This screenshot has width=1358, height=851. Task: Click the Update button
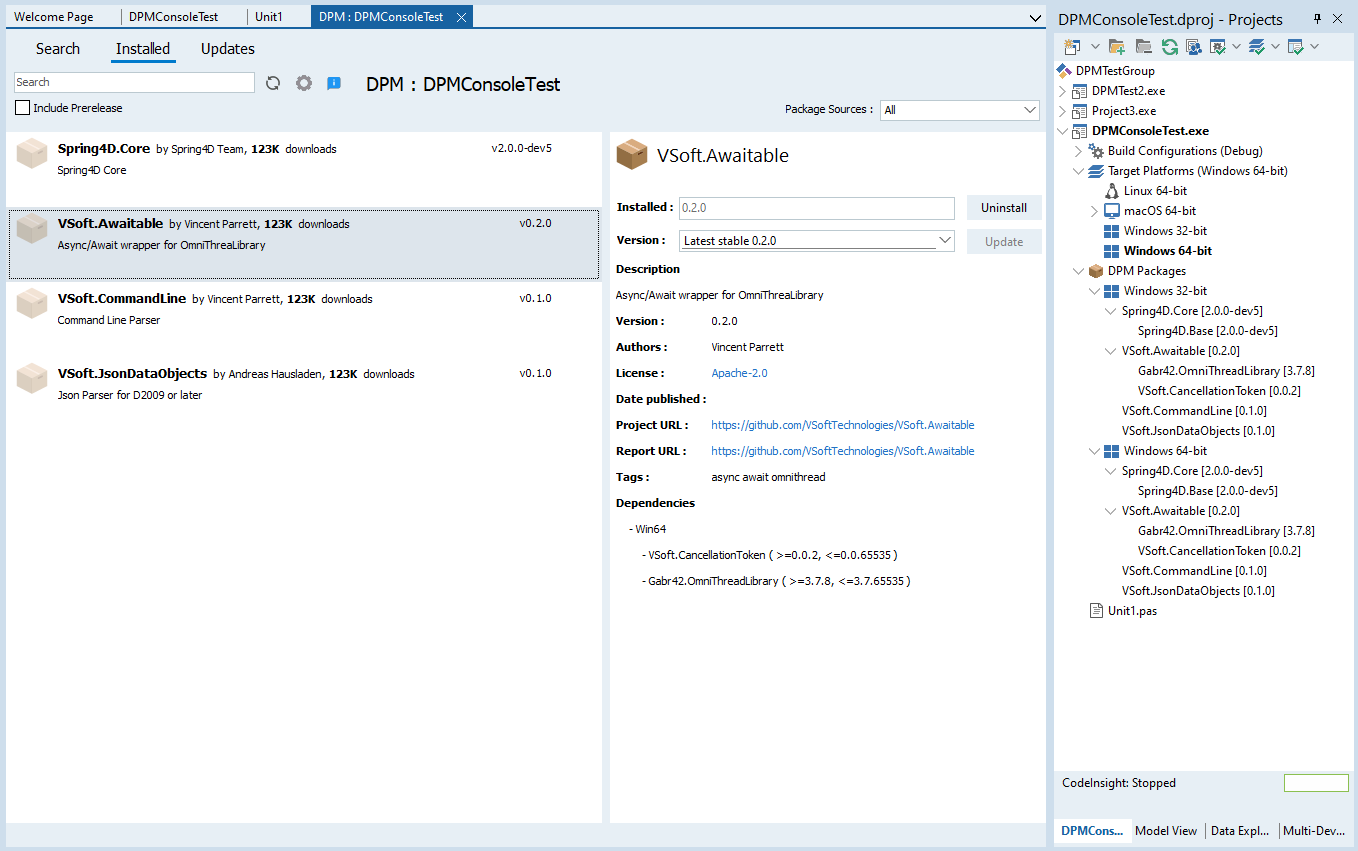click(1004, 241)
